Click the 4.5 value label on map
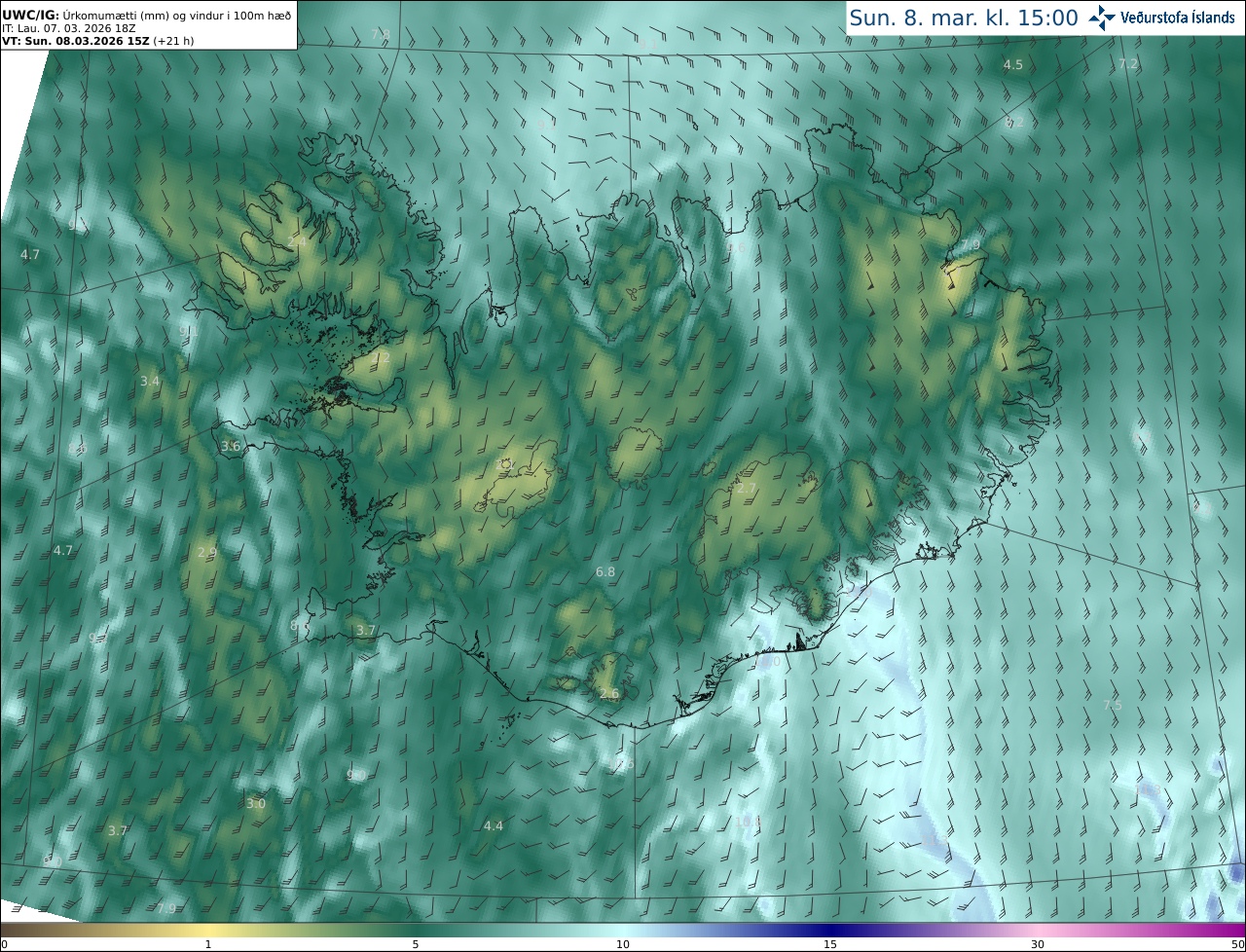The height and width of the screenshot is (952, 1246). 1013,64
